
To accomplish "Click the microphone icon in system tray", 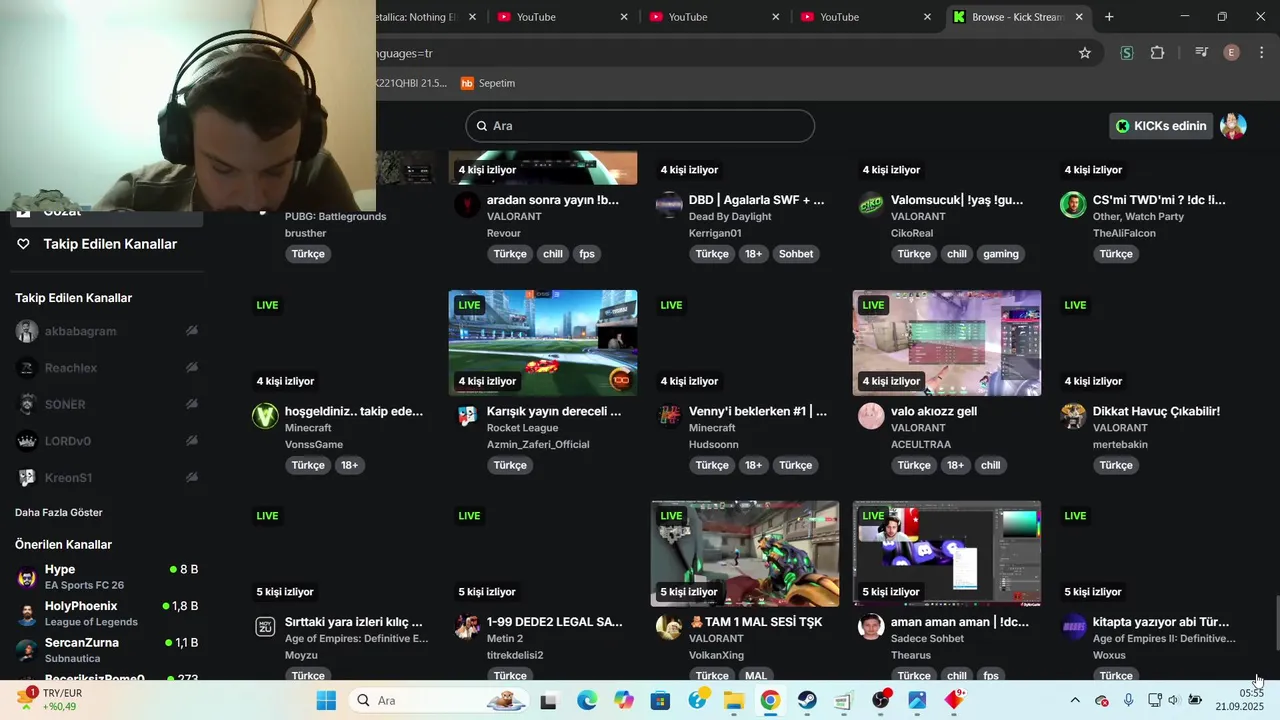I will [1128, 700].
